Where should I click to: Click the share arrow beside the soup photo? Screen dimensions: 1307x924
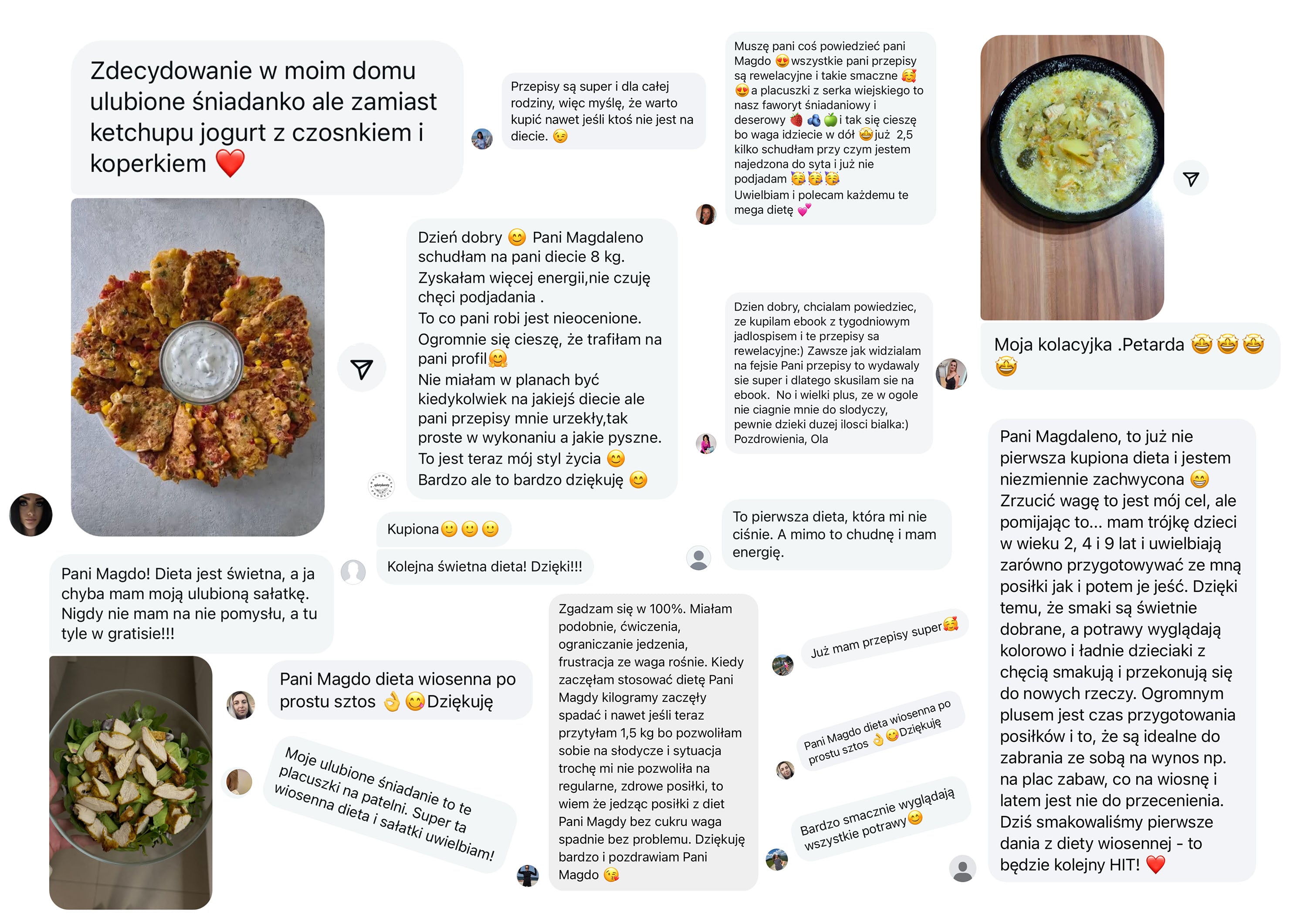pos(1190,179)
